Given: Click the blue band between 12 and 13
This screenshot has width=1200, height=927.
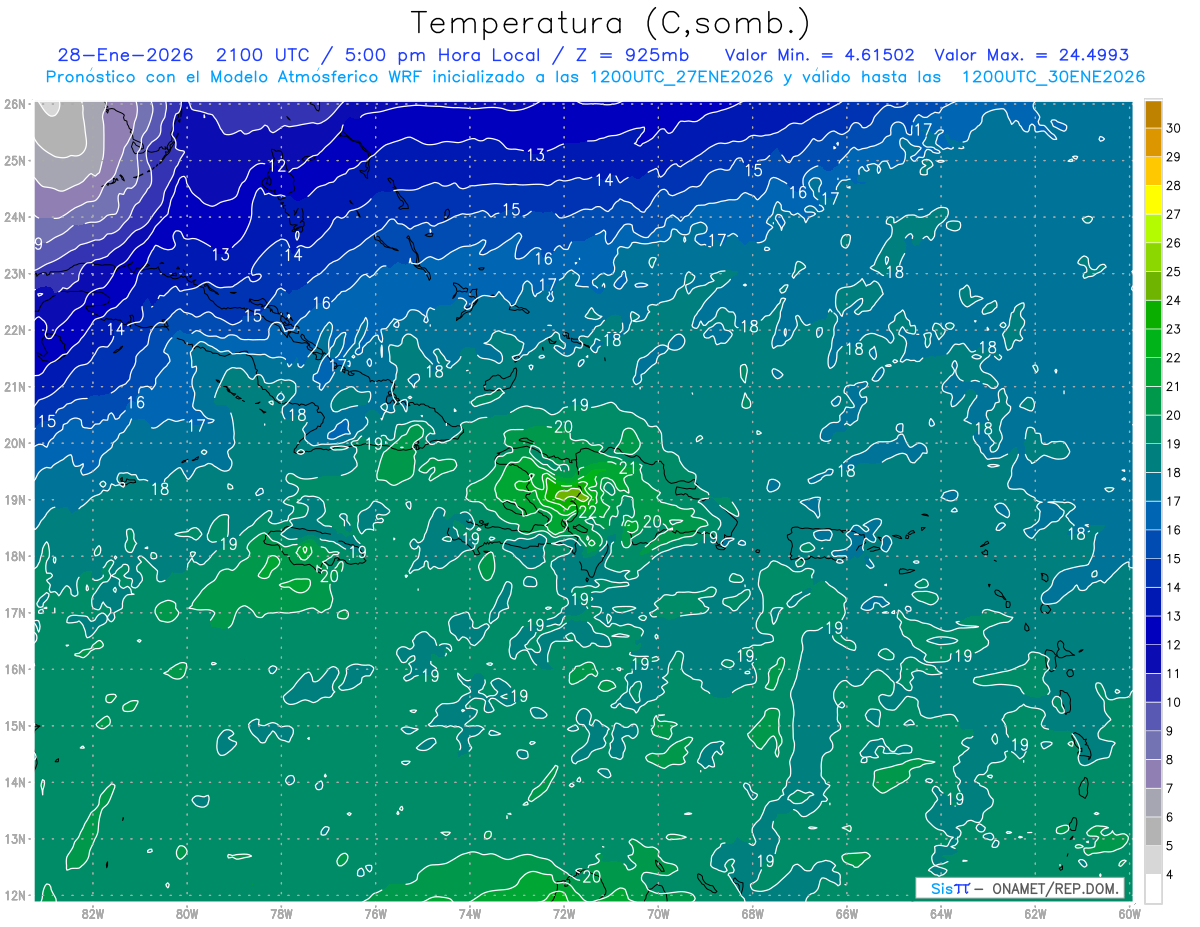Looking at the screenshot, I should click(x=1153, y=630).
